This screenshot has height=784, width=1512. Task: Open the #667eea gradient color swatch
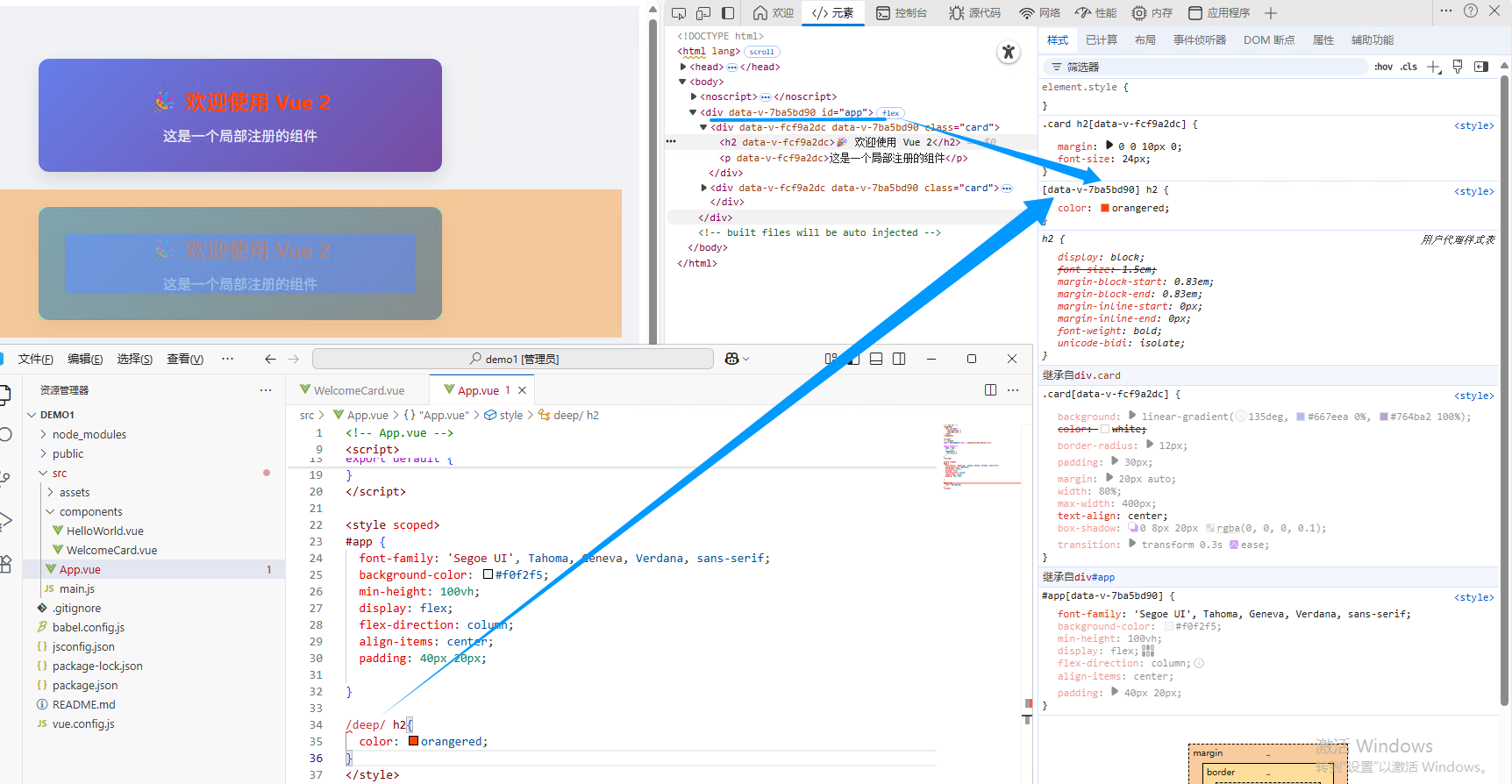pyautogui.click(x=1301, y=417)
